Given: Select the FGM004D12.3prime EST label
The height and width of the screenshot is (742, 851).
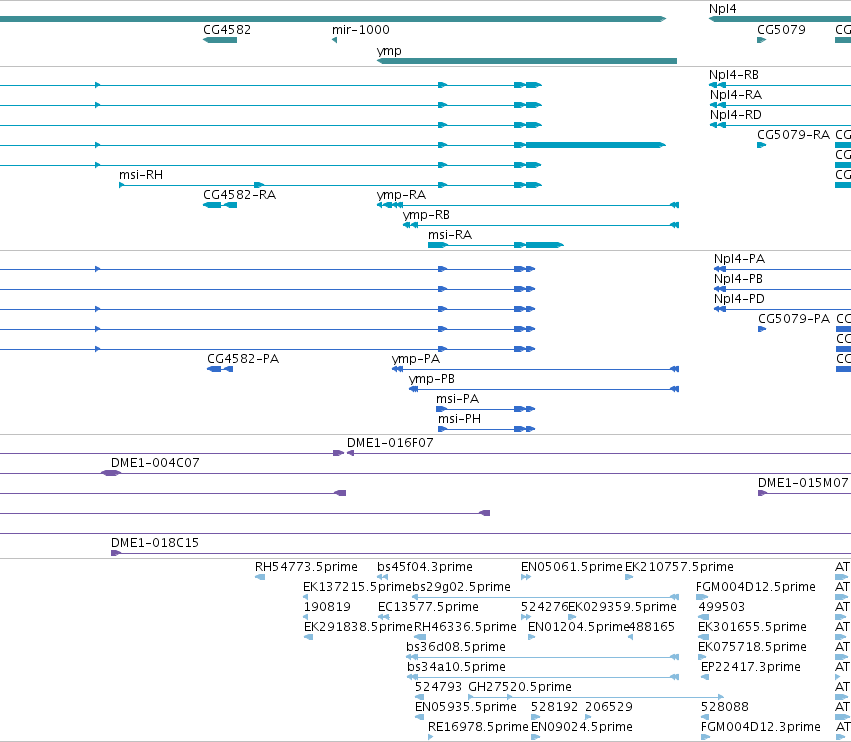Looking at the screenshot, I should coord(761,727).
